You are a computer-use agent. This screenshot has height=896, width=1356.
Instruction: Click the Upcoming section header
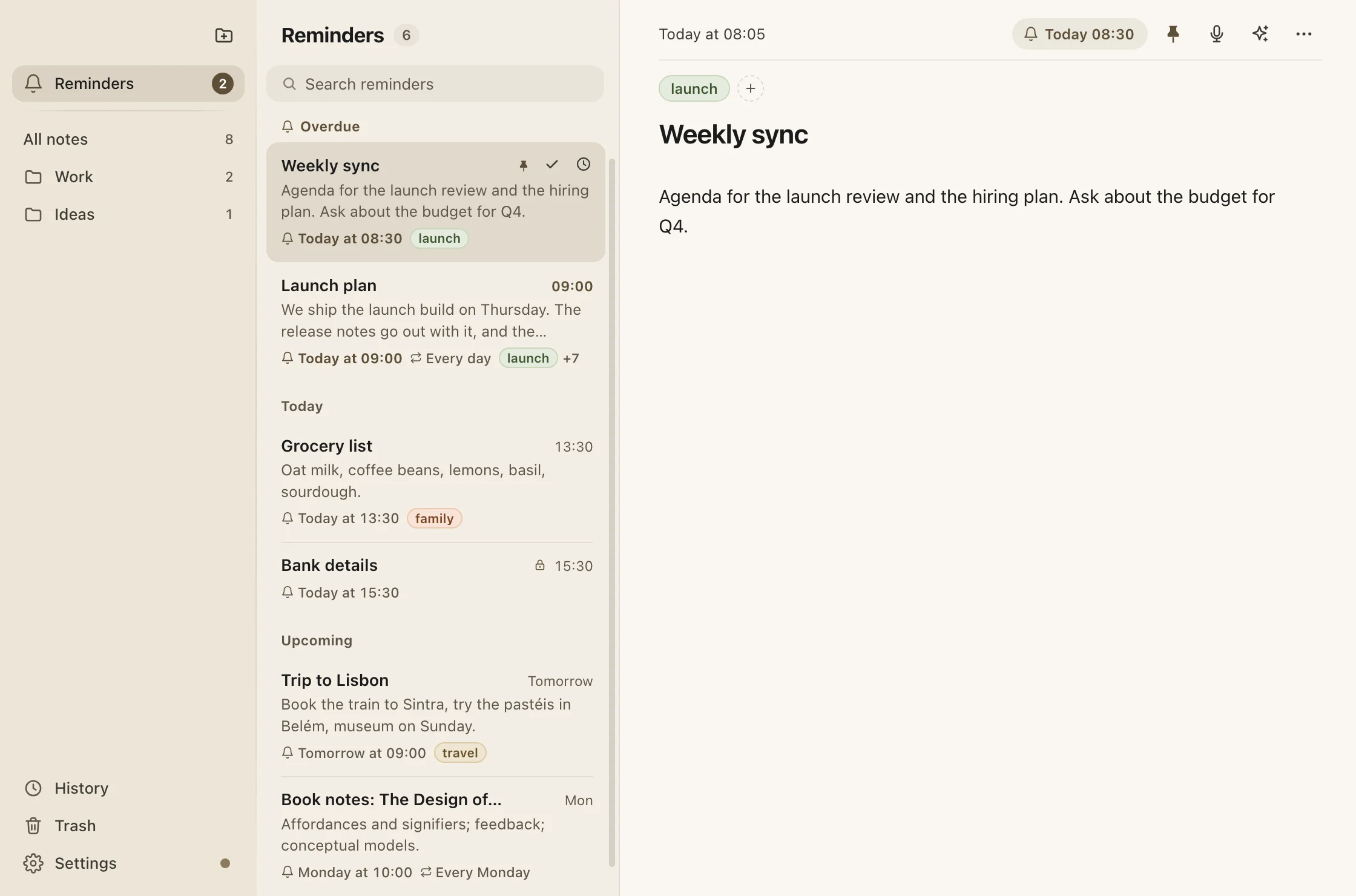coord(317,641)
